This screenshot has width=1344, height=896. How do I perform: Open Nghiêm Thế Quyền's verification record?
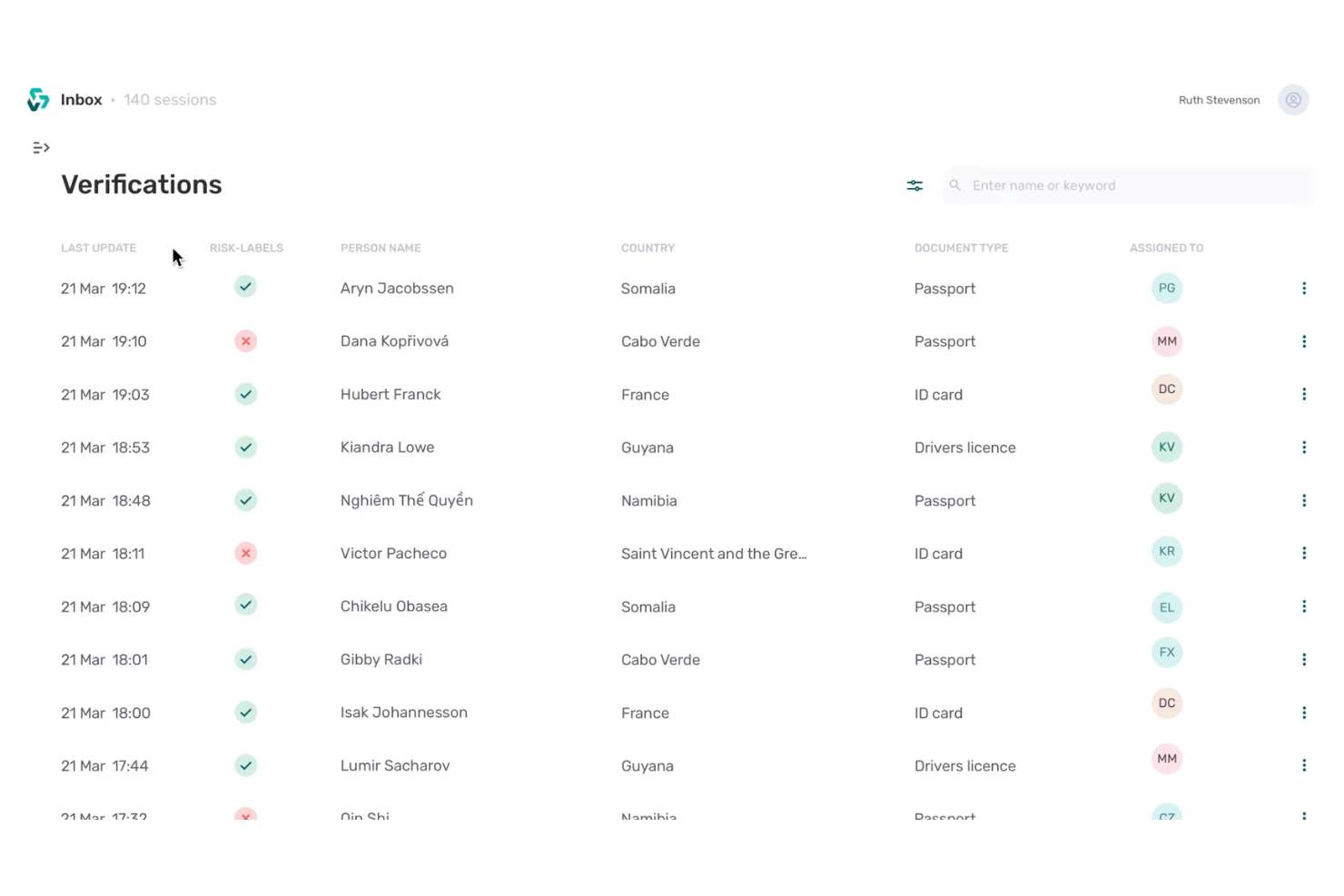pos(406,500)
